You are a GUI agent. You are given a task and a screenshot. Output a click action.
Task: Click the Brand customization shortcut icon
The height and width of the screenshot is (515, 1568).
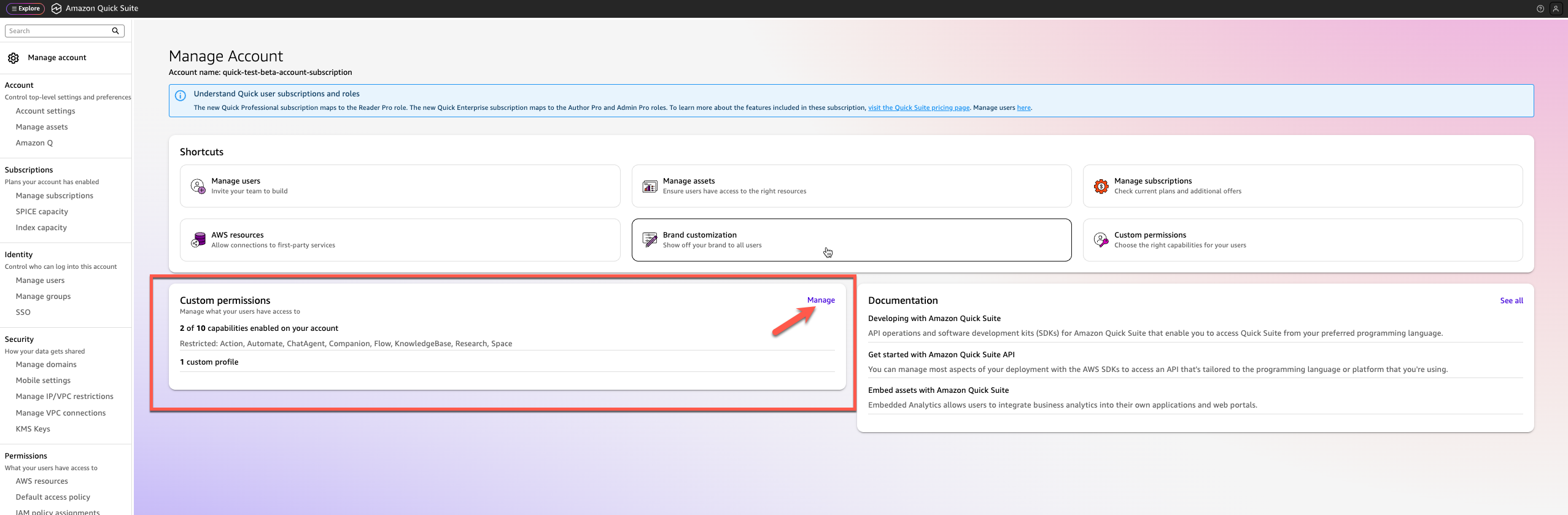(x=650, y=240)
